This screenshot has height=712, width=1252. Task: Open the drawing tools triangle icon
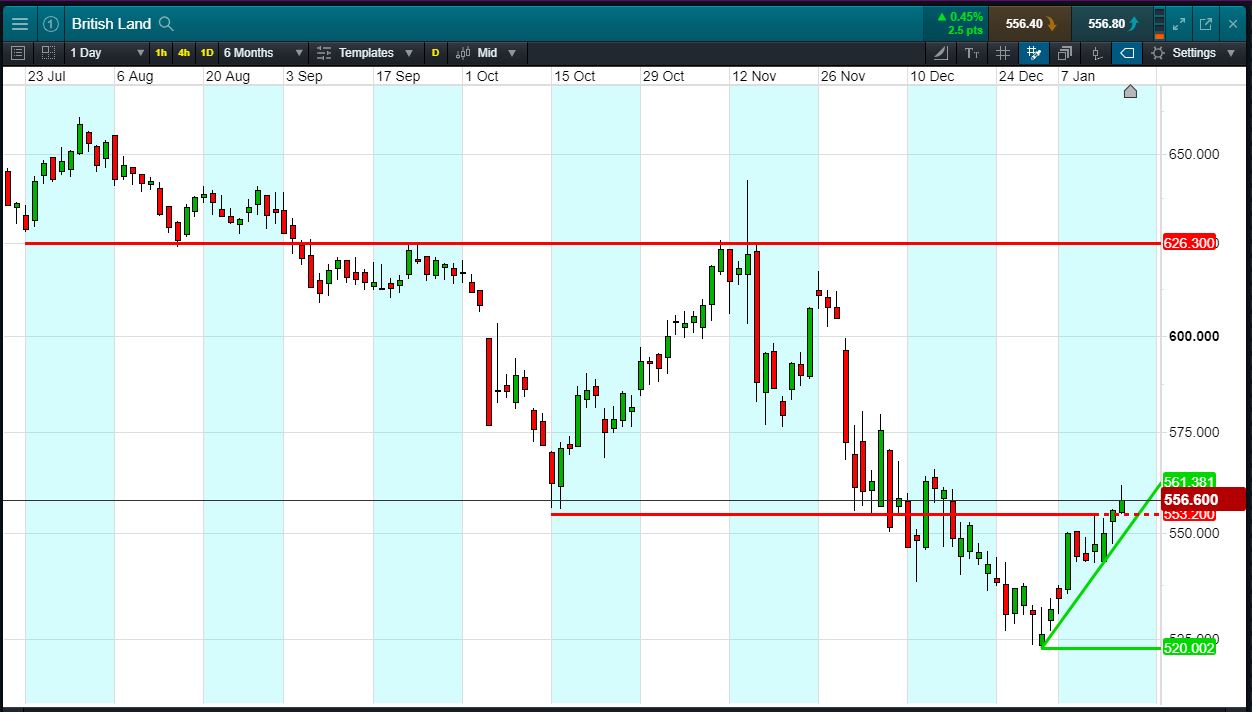coord(941,53)
